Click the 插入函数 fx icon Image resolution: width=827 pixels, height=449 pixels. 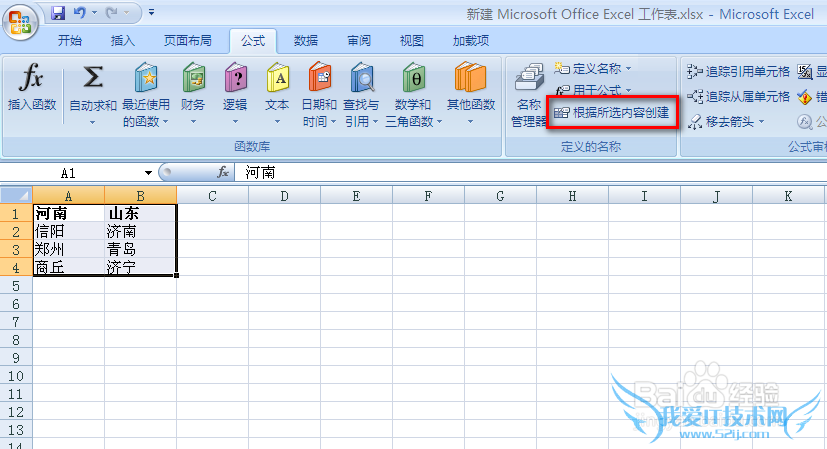[32, 77]
